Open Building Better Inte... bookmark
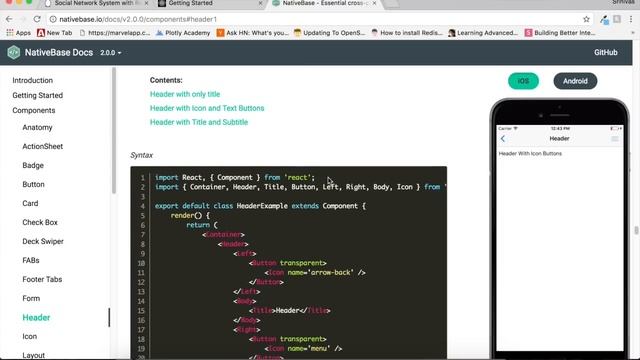The height and width of the screenshot is (360, 640). pos(560,33)
